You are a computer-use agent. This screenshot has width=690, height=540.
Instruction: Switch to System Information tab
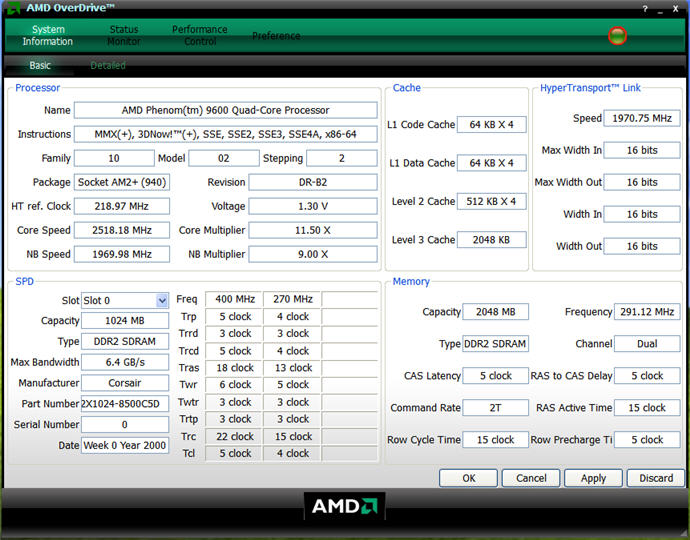pos(48,35)
